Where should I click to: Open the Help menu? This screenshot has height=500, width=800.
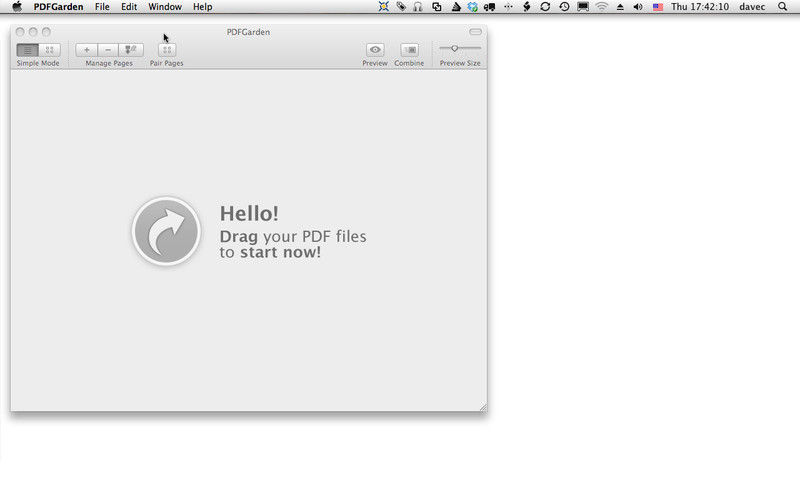203,7
